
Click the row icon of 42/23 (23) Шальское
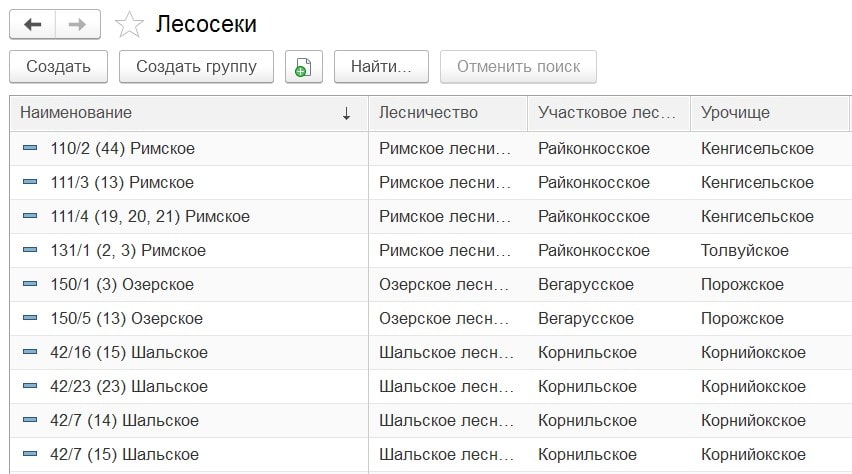[30, 386]
